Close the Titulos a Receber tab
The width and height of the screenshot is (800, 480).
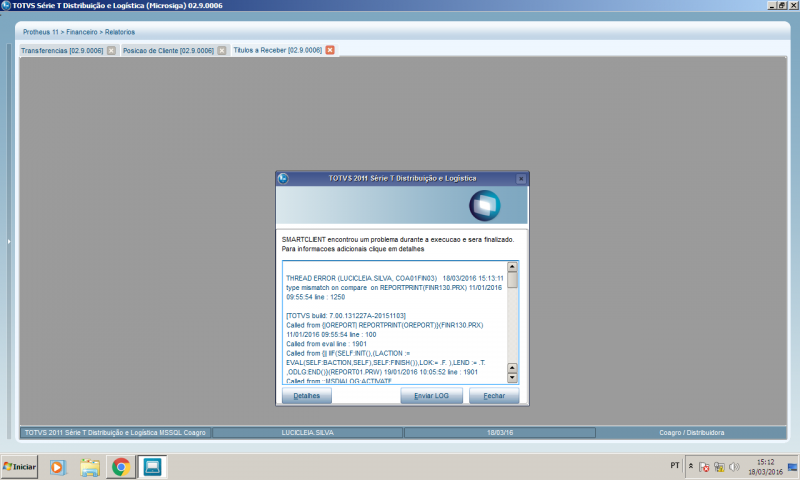click(x=330, y=50)
